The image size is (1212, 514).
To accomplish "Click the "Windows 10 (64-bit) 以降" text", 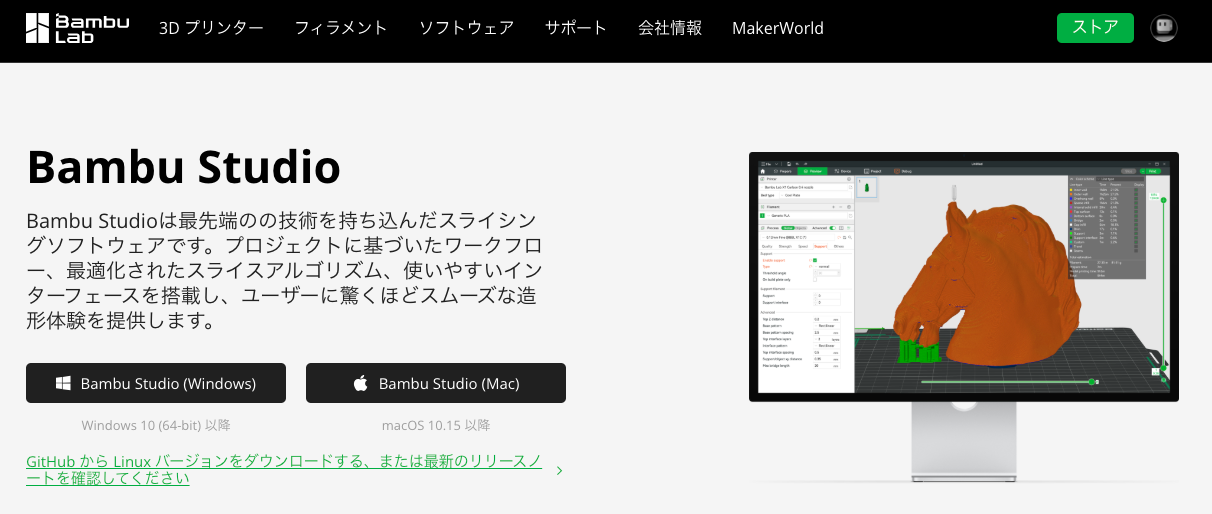I will point(156,425).
